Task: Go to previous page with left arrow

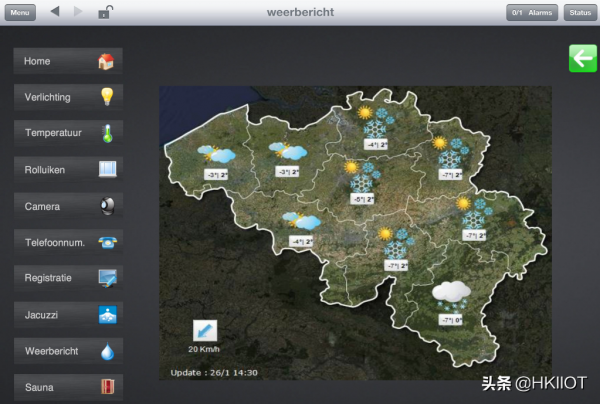Action: (x=55, y=12)
